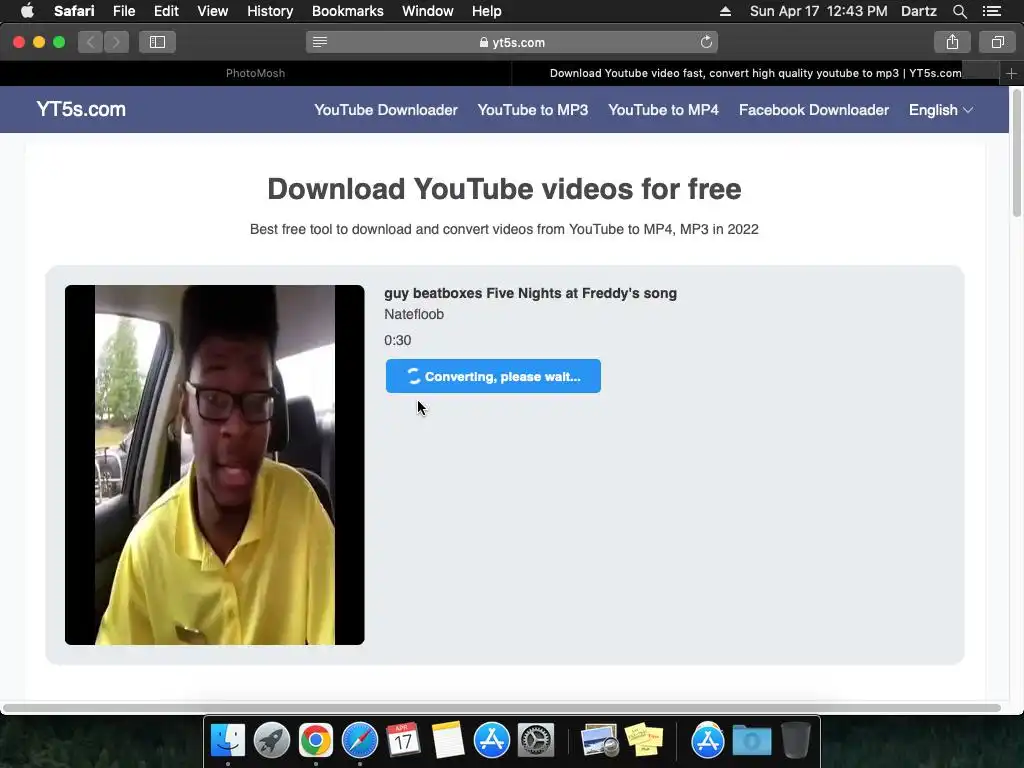Open the blue Downloads folder in Dock
Screen dimensions: 1024x768
click(752, 741)
